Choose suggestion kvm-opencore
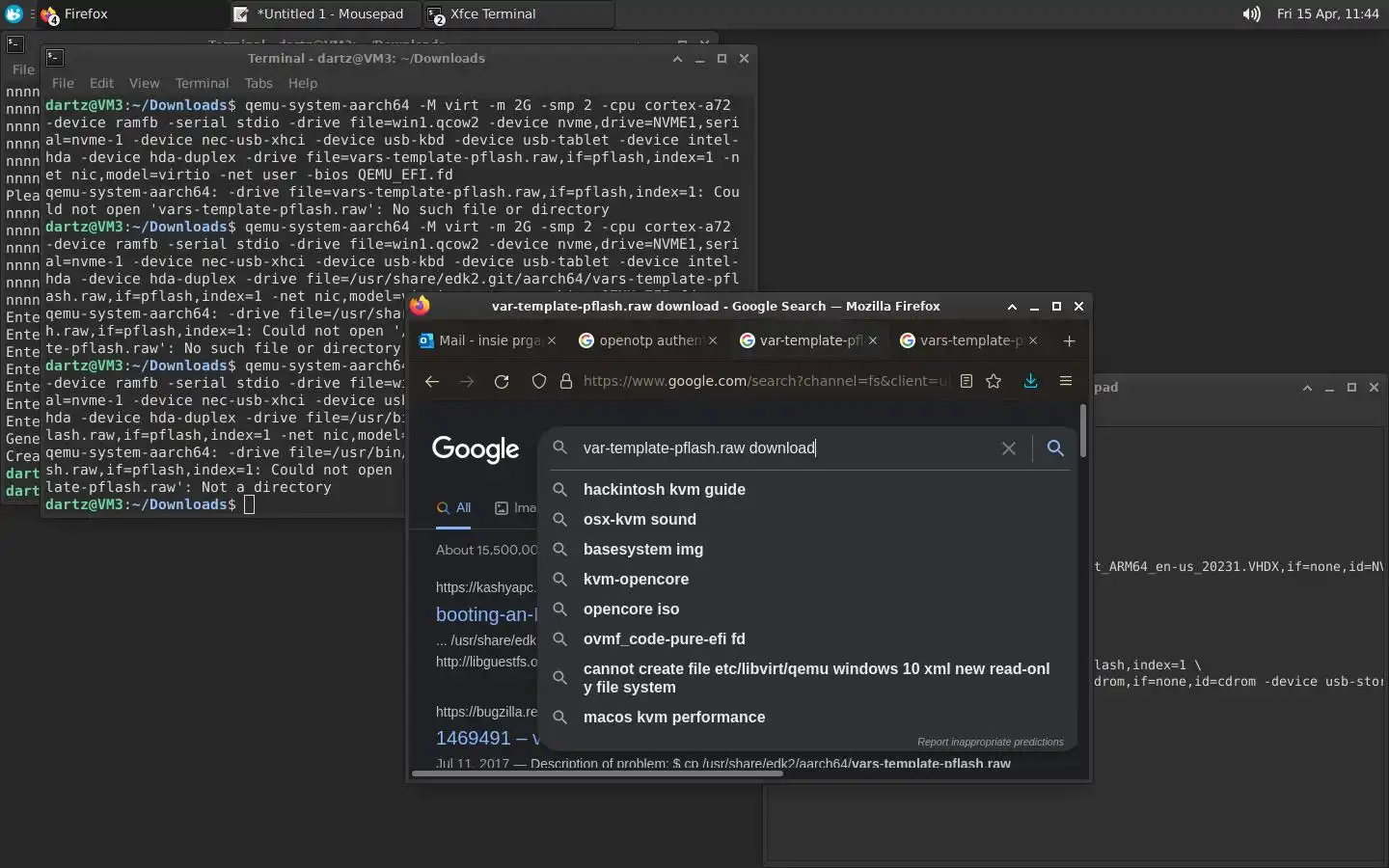The image size is (1389, 868). pyautogui.click(x=807, y=580)
